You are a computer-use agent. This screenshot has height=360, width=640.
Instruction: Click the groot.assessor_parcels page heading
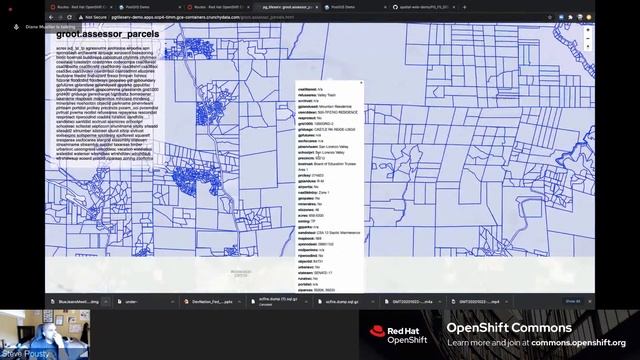(108, 34)
